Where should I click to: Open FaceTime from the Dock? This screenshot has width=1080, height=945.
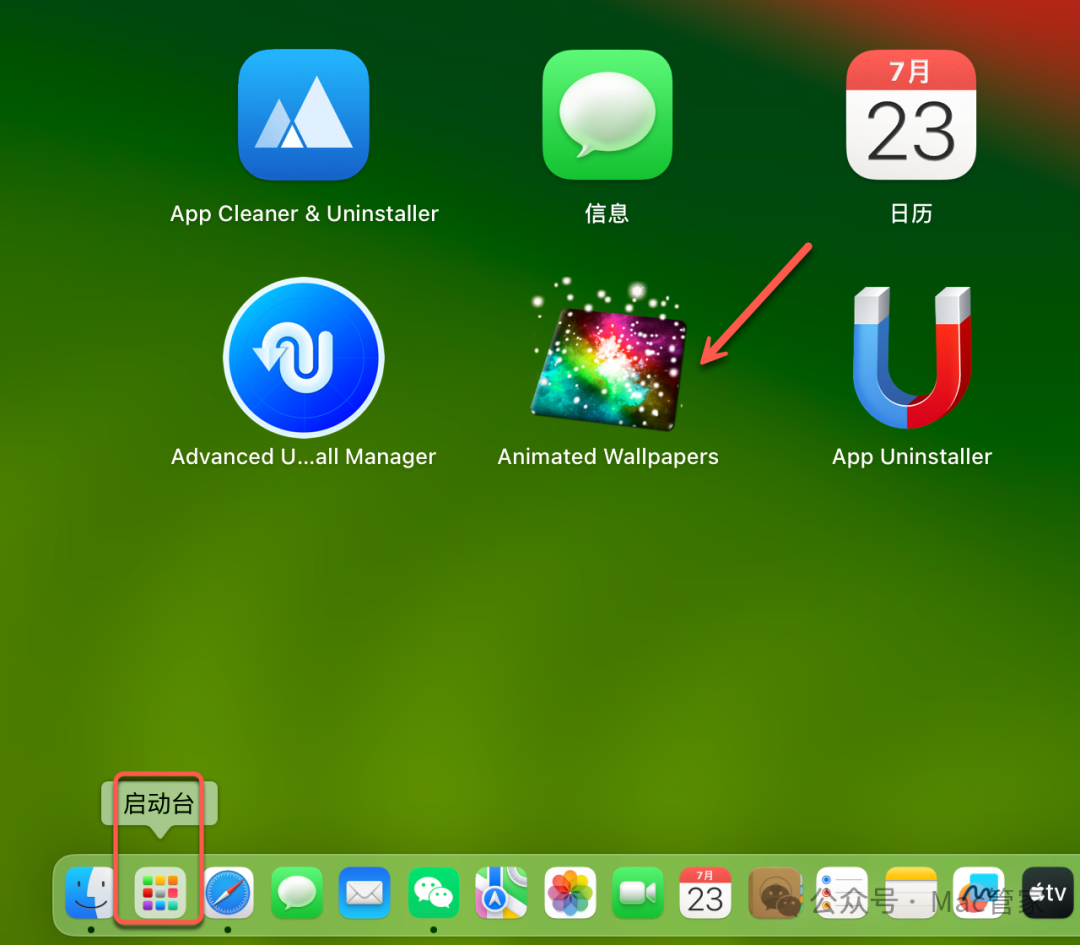[638, 893]
